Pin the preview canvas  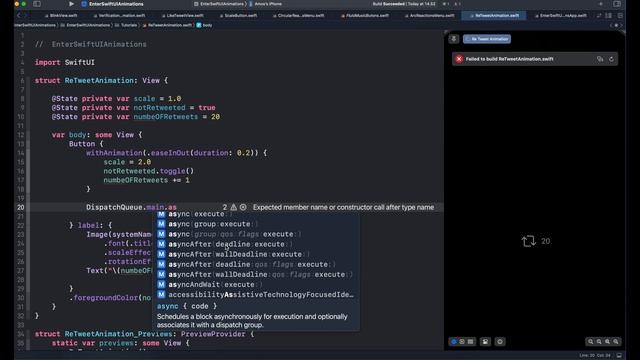[x=453, y=39]
